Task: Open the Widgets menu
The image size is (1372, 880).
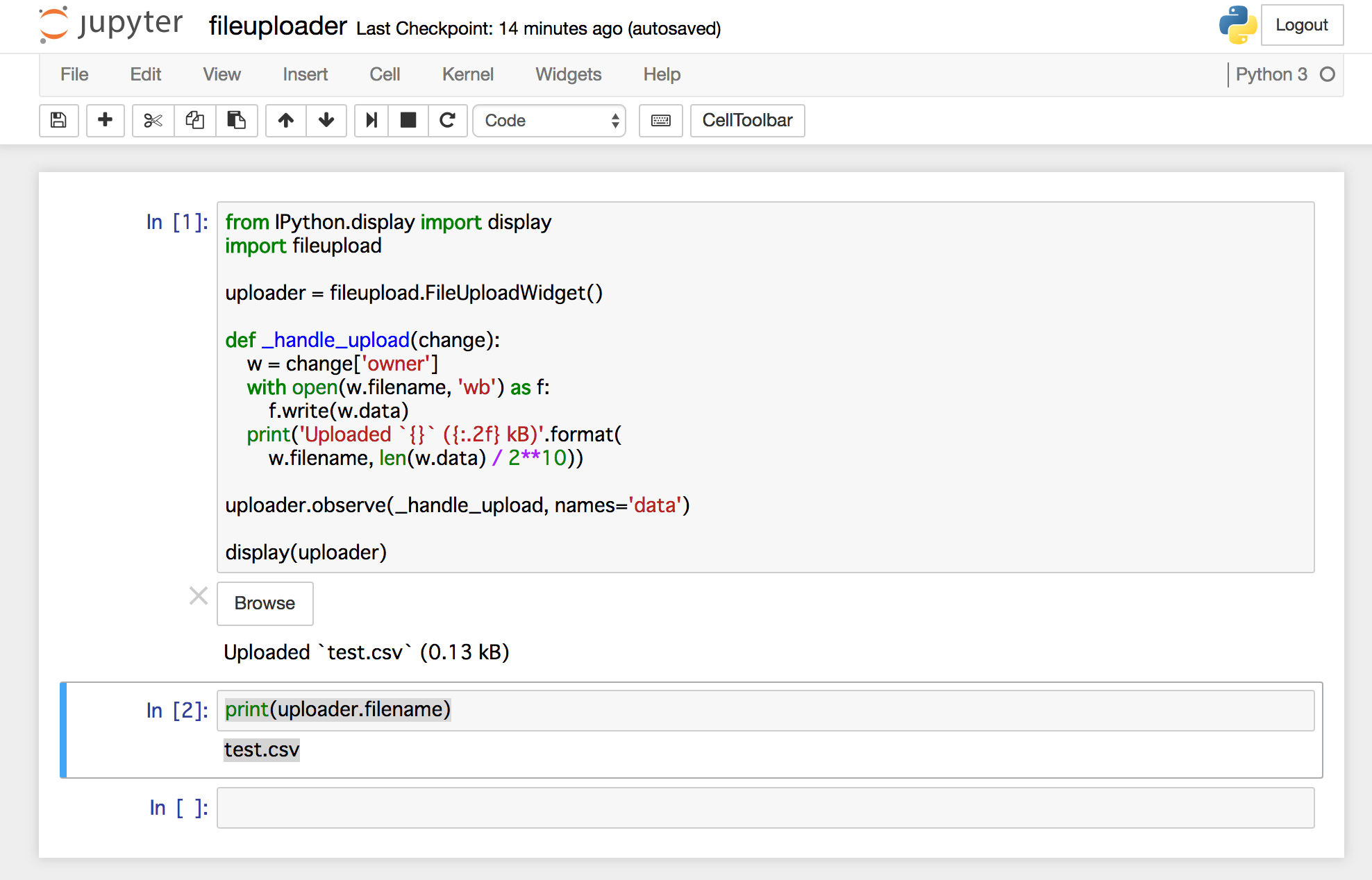Action: 569,74
